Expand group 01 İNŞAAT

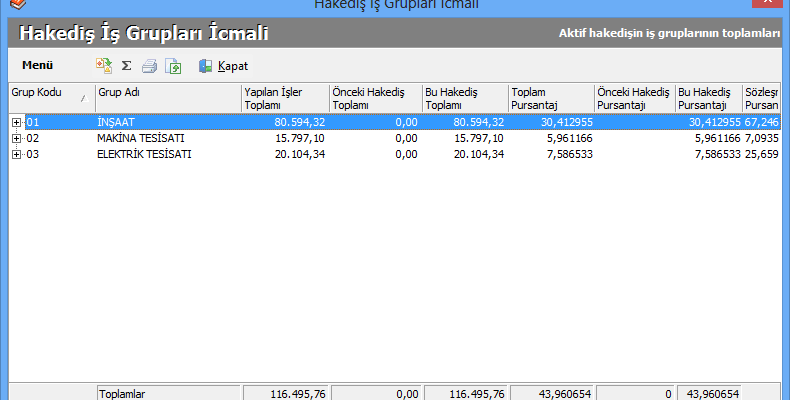point(16,122)
